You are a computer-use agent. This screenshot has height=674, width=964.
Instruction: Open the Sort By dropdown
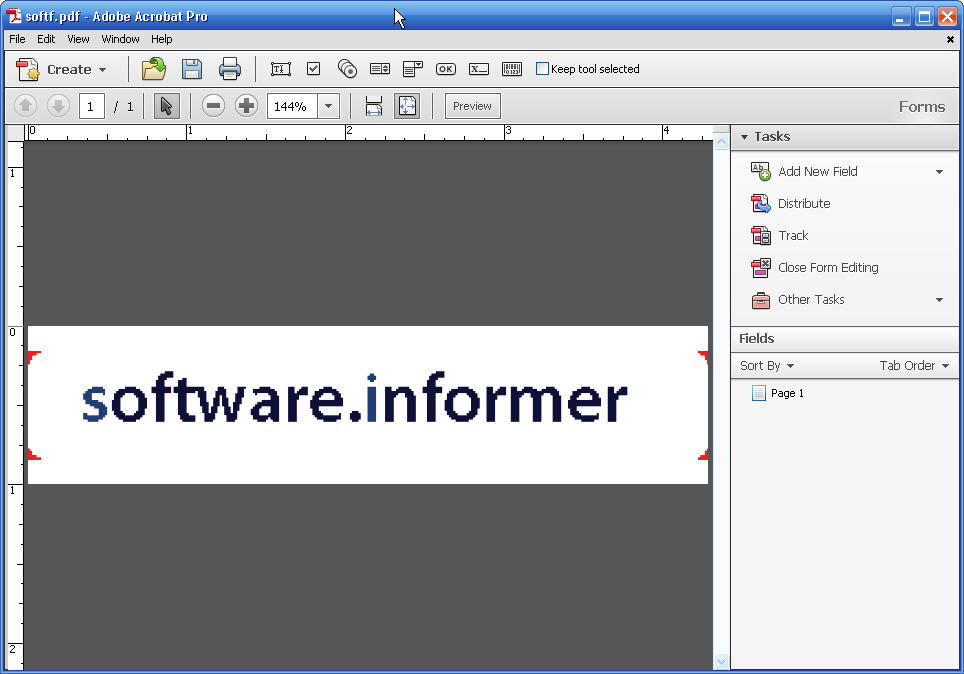pyautogui.click(x=767, y=365)
